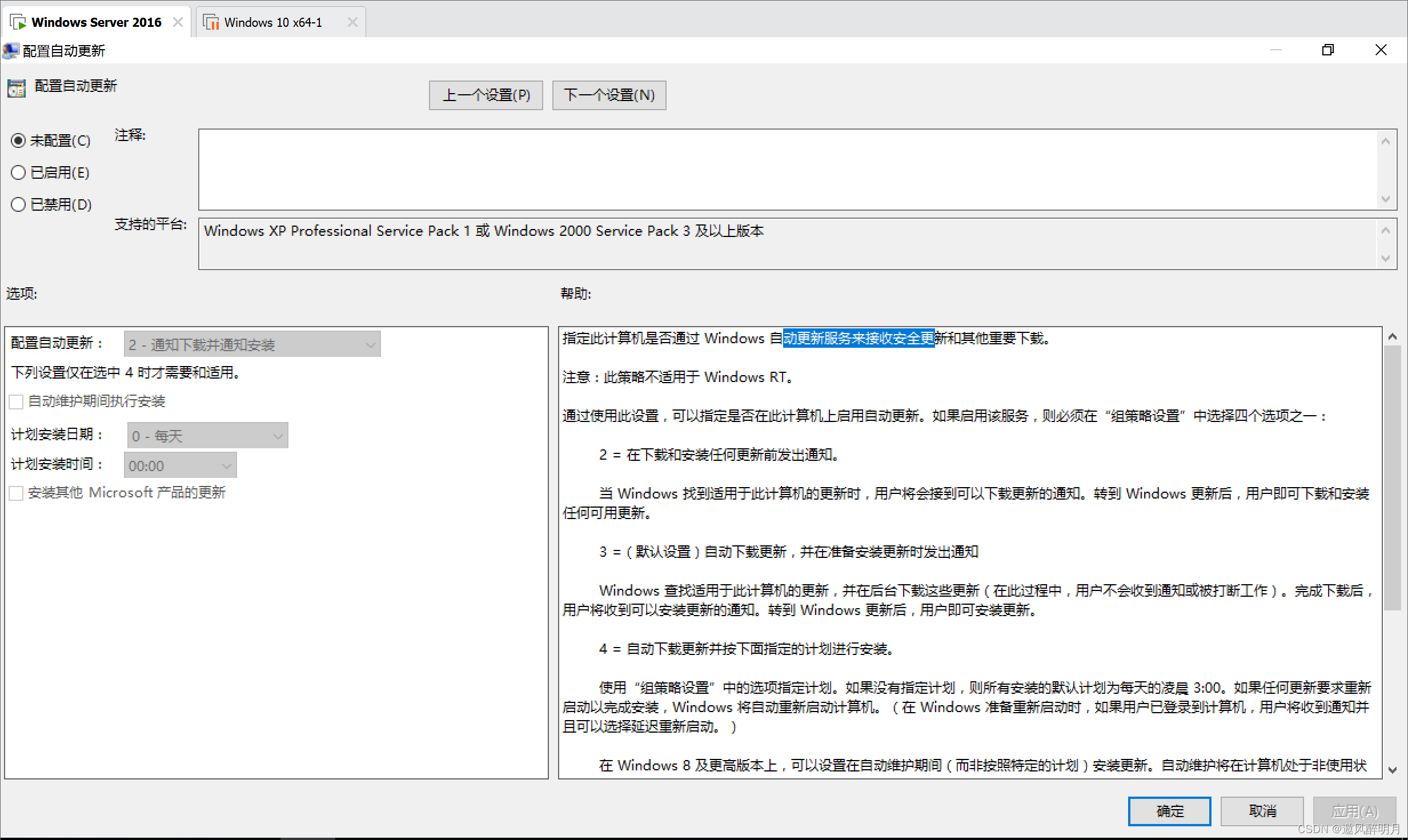Image resolution: width=1408 pixels, height=840 pixels.
Task: Close the Windows 10 x64-1 tab
Action: pyautogui.click(x=352, y=22)
